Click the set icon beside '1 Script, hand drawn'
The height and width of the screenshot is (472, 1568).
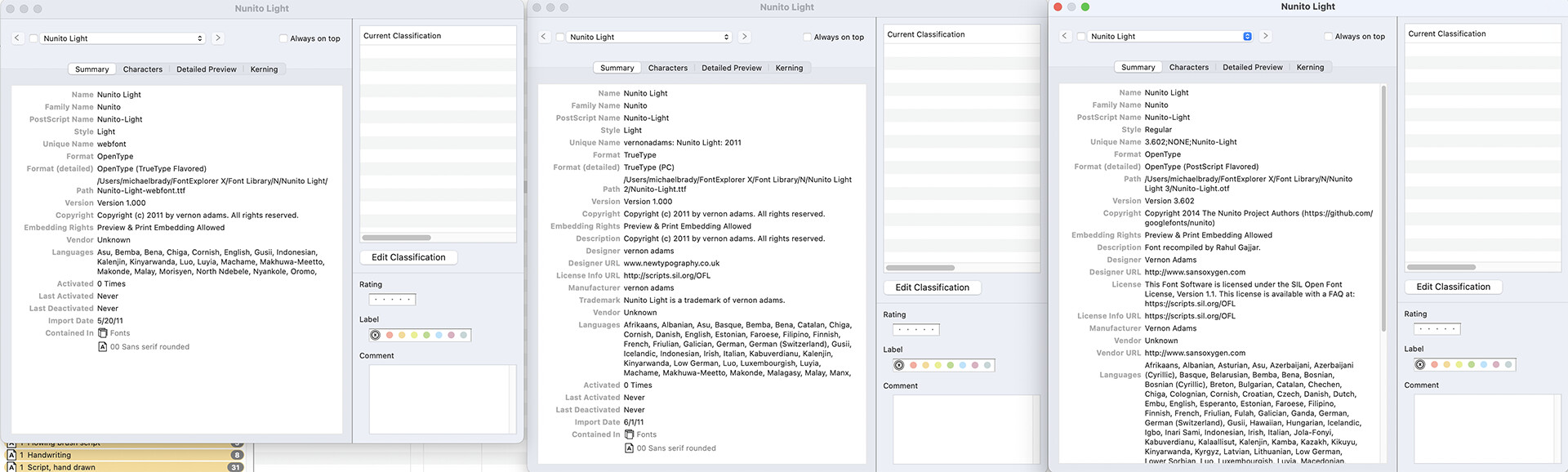coord(11,467)
